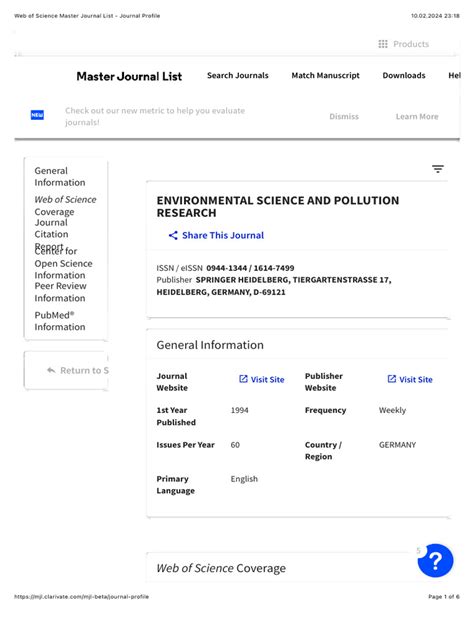Click the page URL in the footer
This screenshot has width=474, height=632.
click(x=81, y=597)
